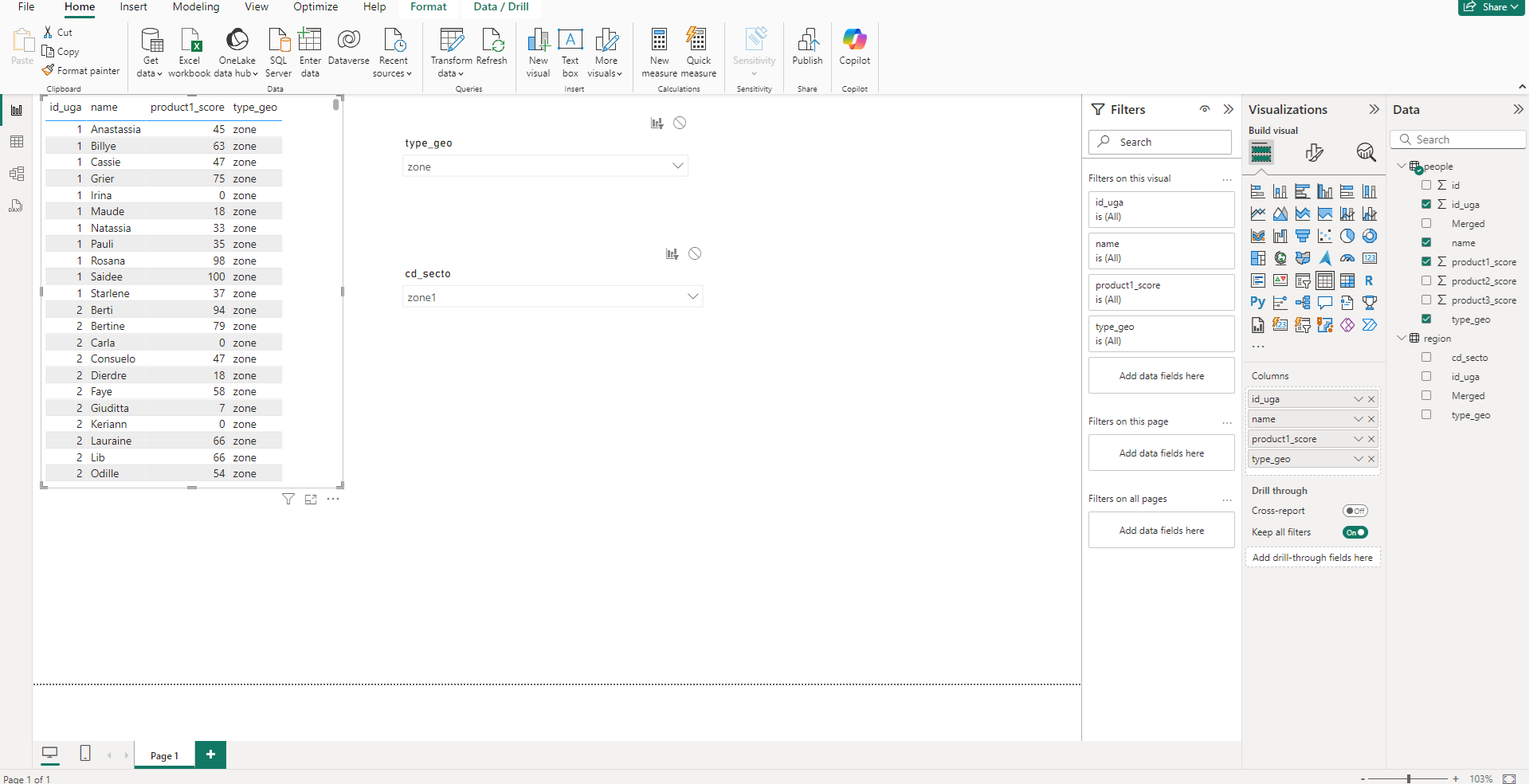
Task: Open the Insert ribbon tab
Action: tap(133, 6)
